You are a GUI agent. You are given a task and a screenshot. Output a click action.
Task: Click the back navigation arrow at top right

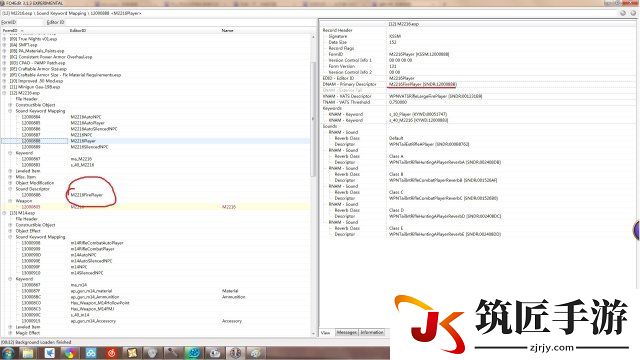point(623,13)
